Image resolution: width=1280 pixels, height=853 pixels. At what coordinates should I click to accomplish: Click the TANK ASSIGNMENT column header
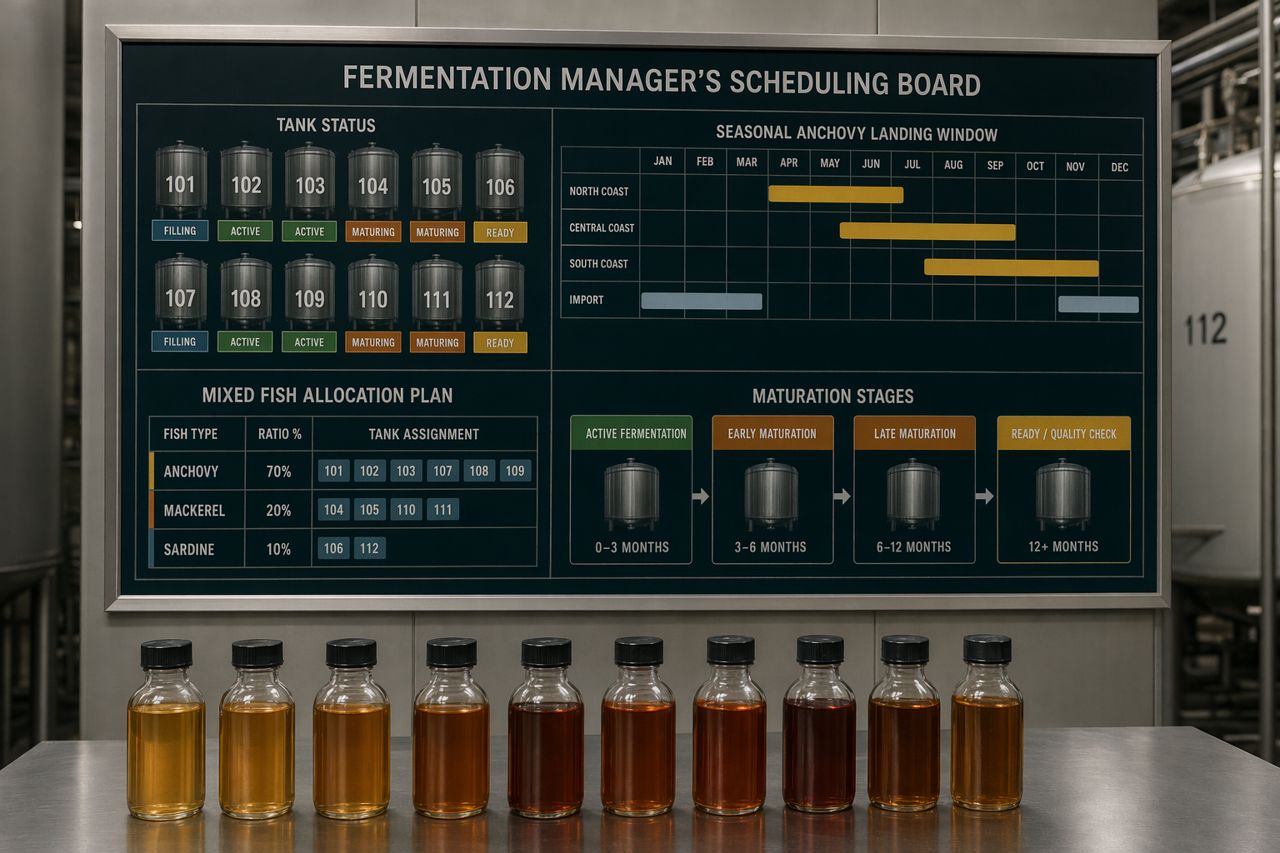tap(424, 434)
